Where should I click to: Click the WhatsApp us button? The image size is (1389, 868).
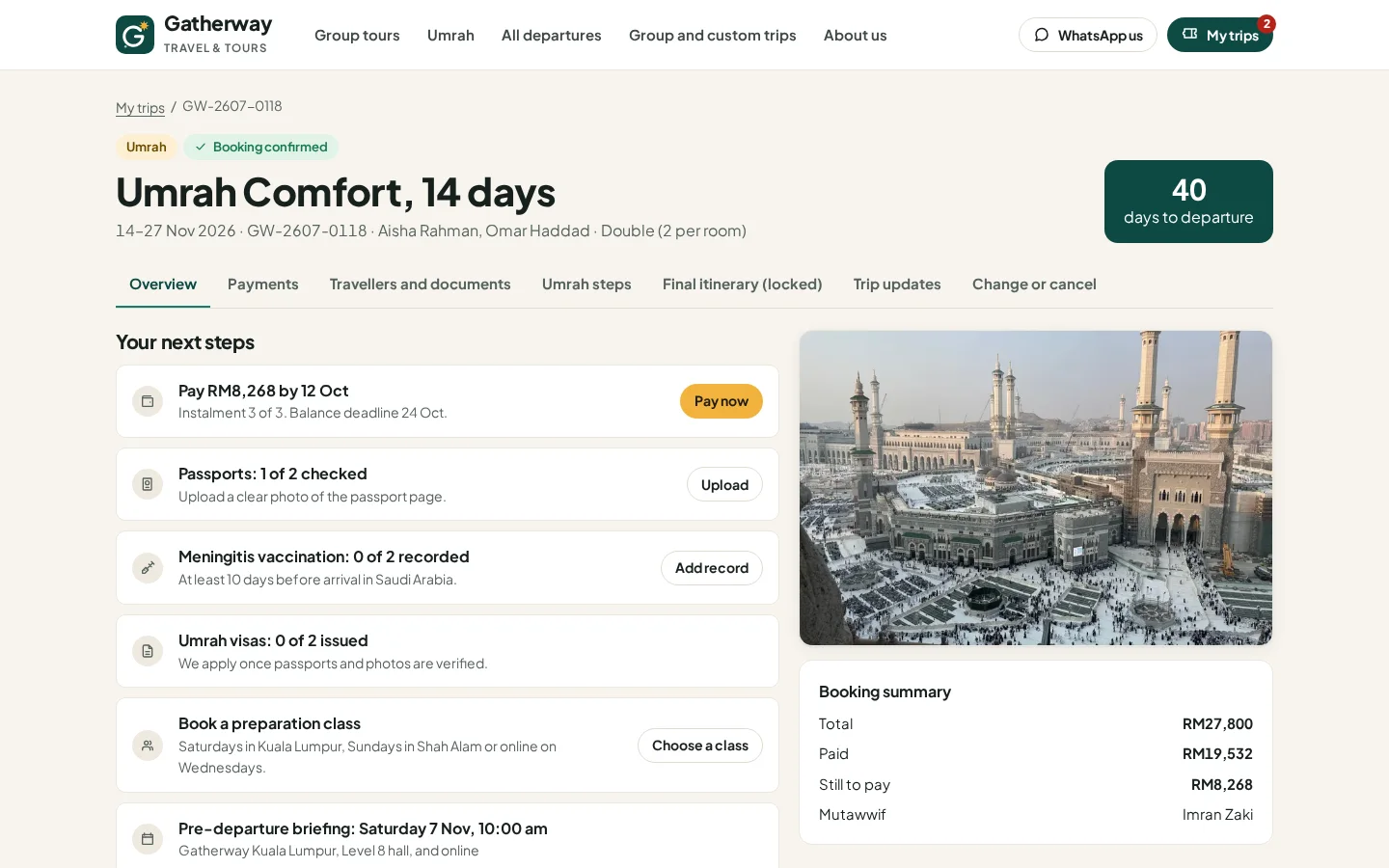(1088, 35)
